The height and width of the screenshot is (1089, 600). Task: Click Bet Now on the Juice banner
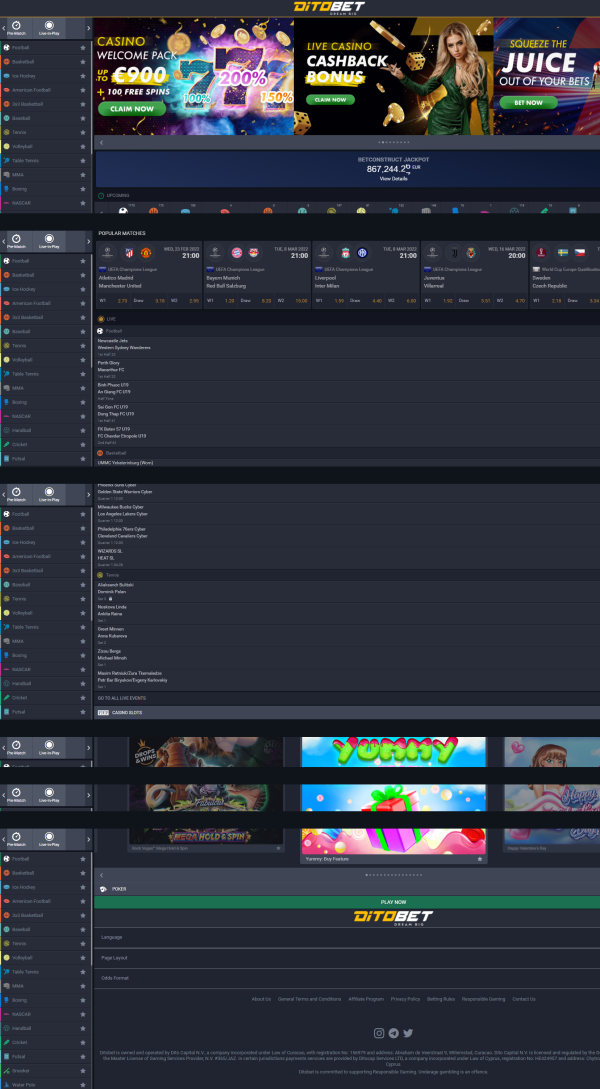529,103
